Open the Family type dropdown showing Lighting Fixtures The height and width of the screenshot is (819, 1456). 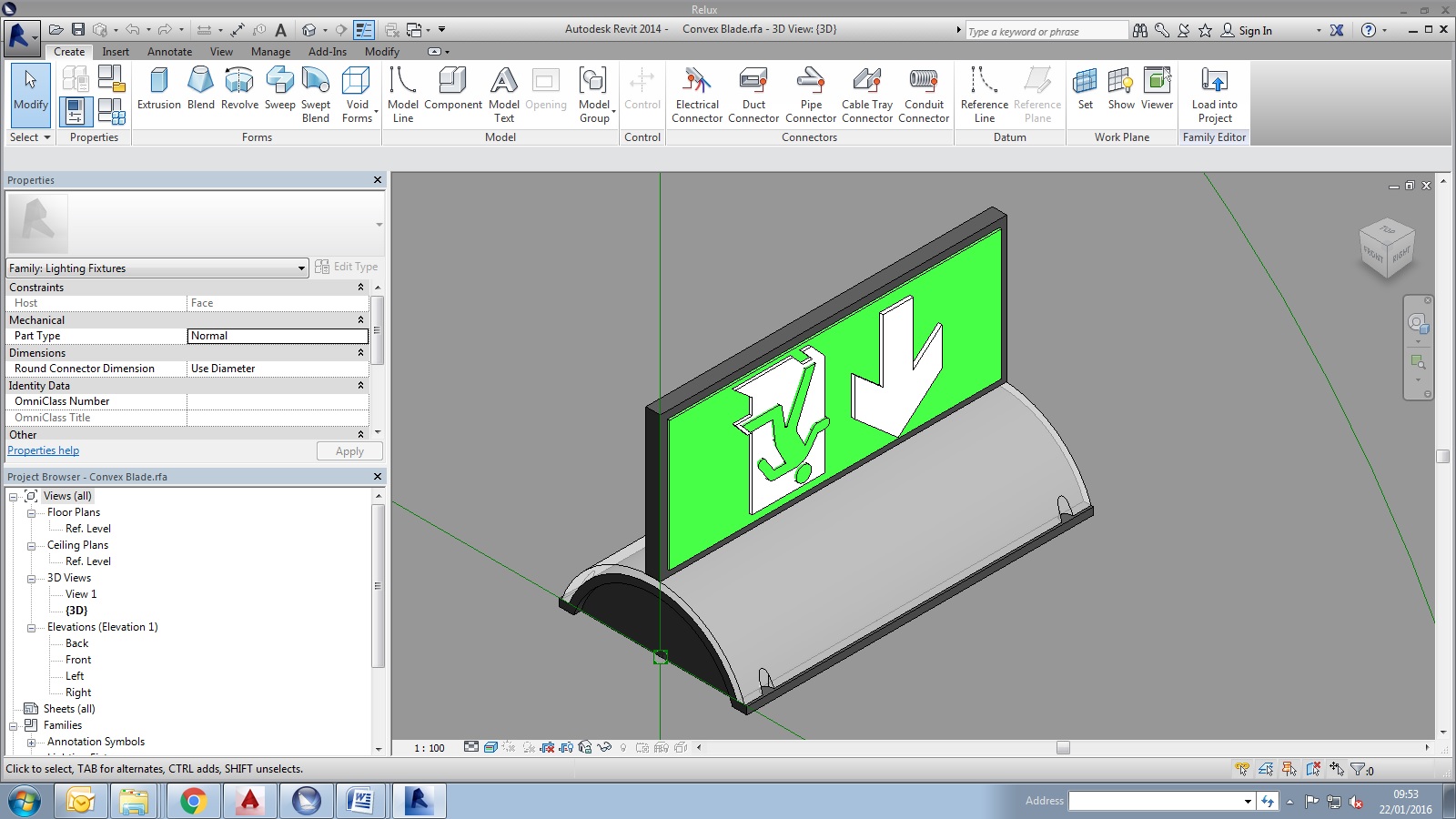click(300, 268)
